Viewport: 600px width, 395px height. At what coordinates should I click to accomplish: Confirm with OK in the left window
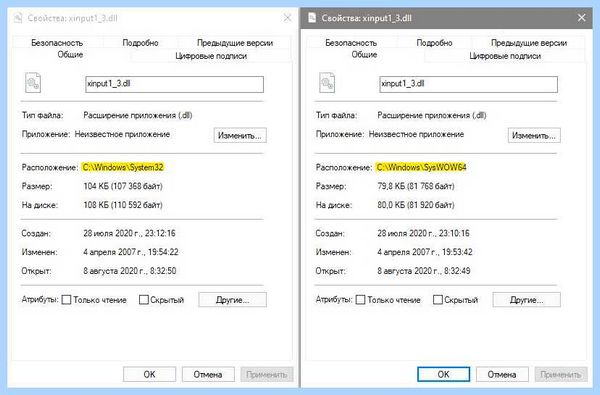[149, 374]
